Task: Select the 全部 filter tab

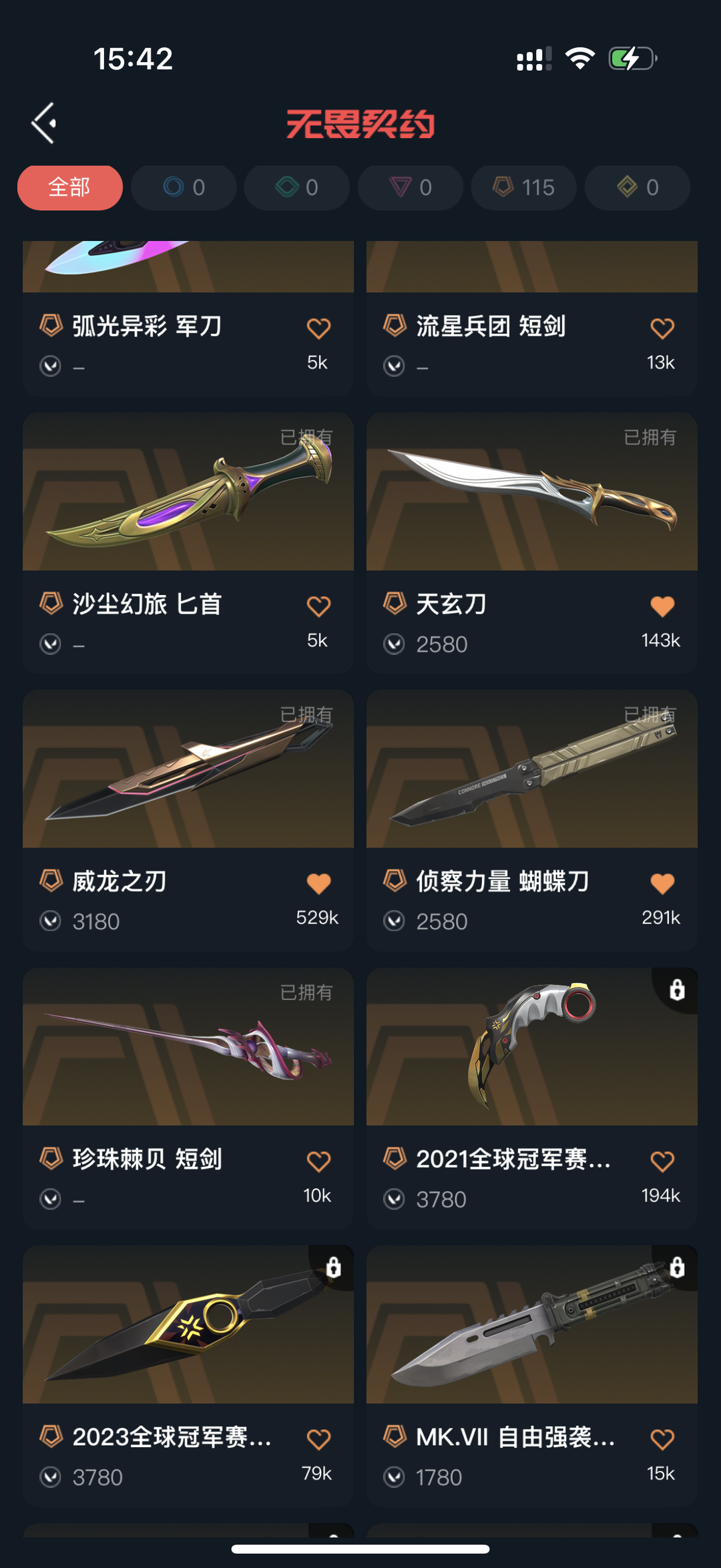Action: [70, 188]
